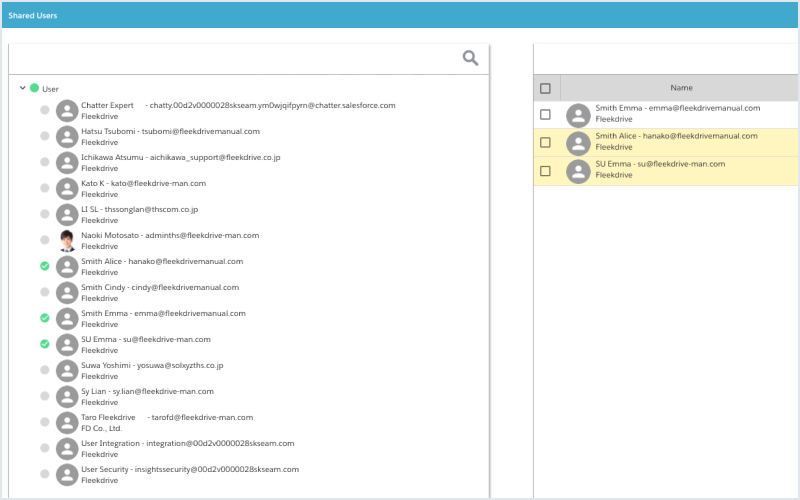Viewport: 800px width, 500px height.
Task: Collapse the User tree node
Action: click(x=22, y=88)
